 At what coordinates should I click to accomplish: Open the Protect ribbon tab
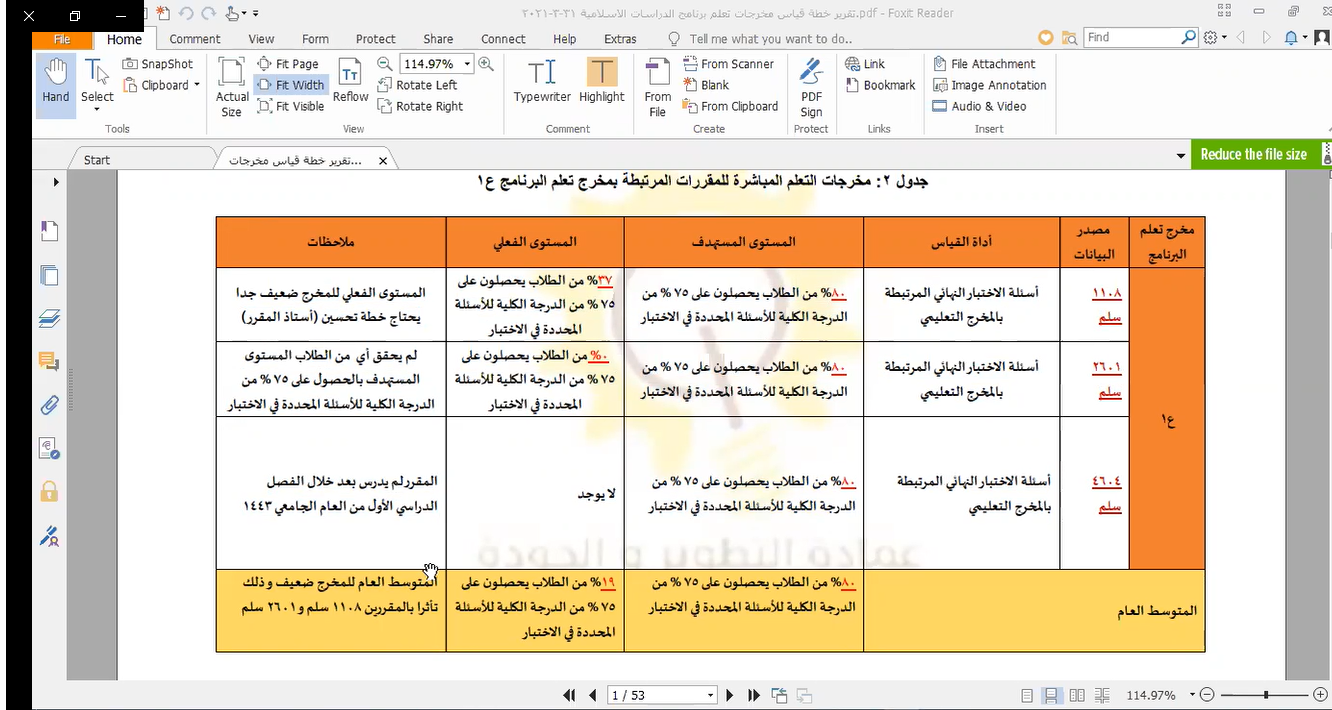375,39
